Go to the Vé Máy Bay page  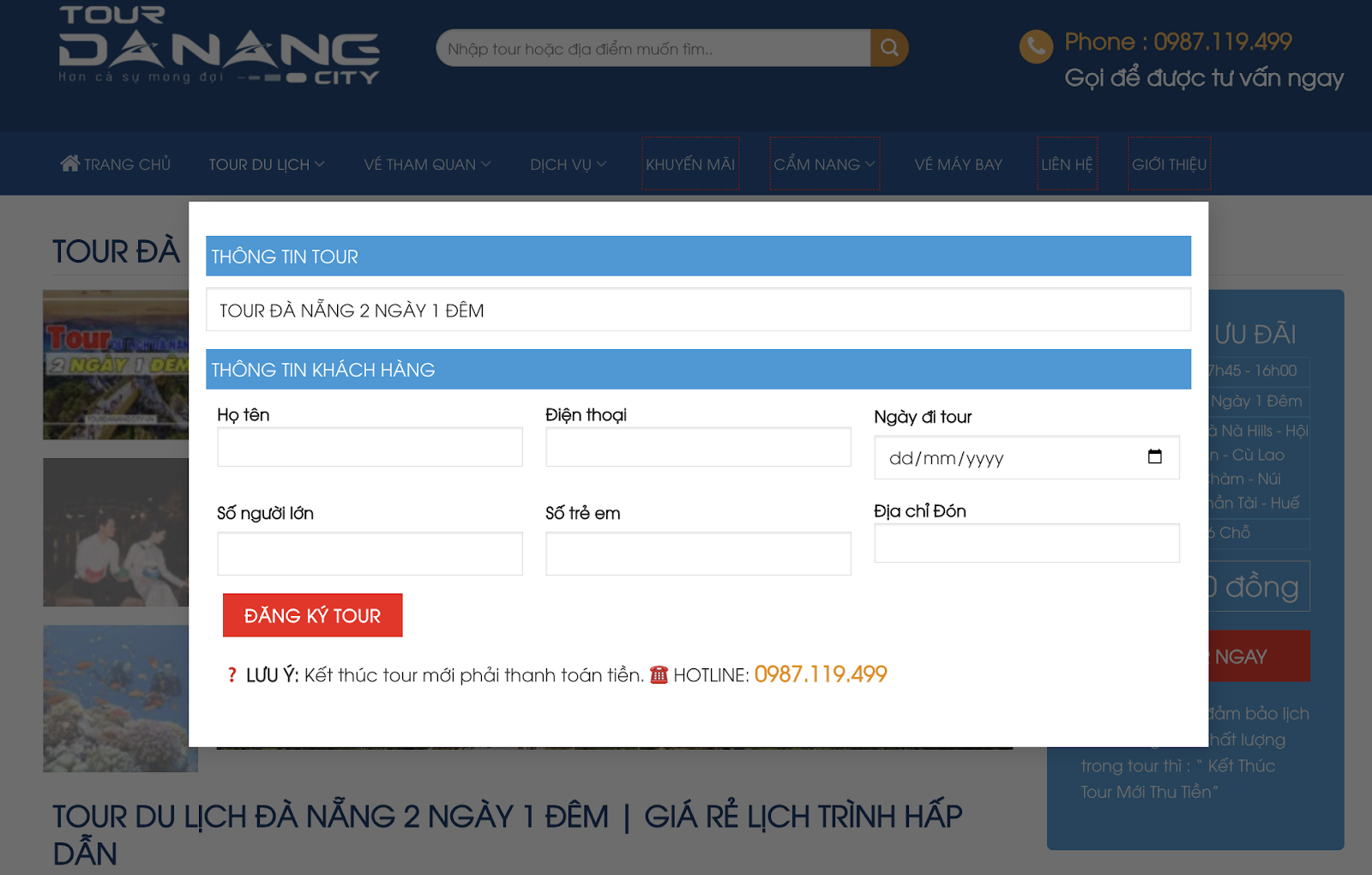958,164
